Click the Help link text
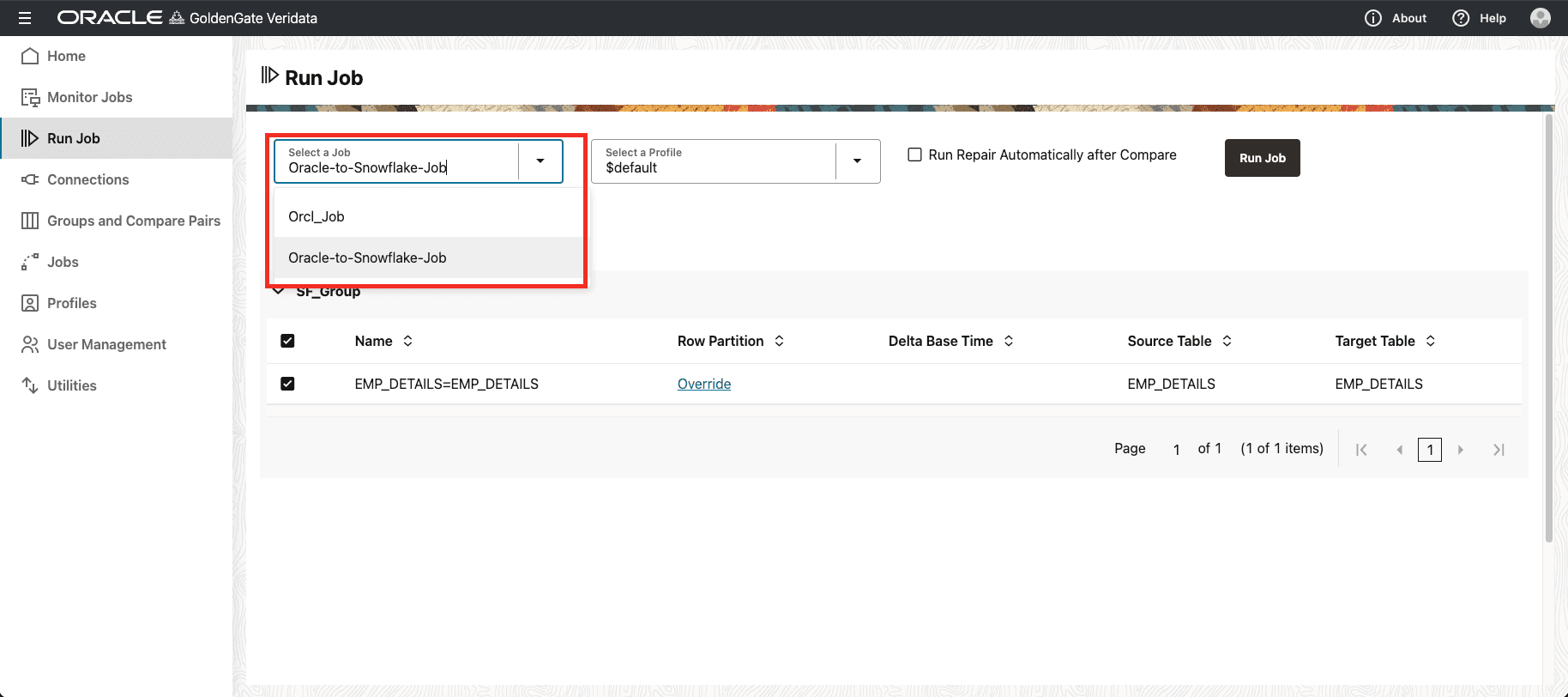The width and height of the screenshot is (1568, 697). (x=1493, y=18)
